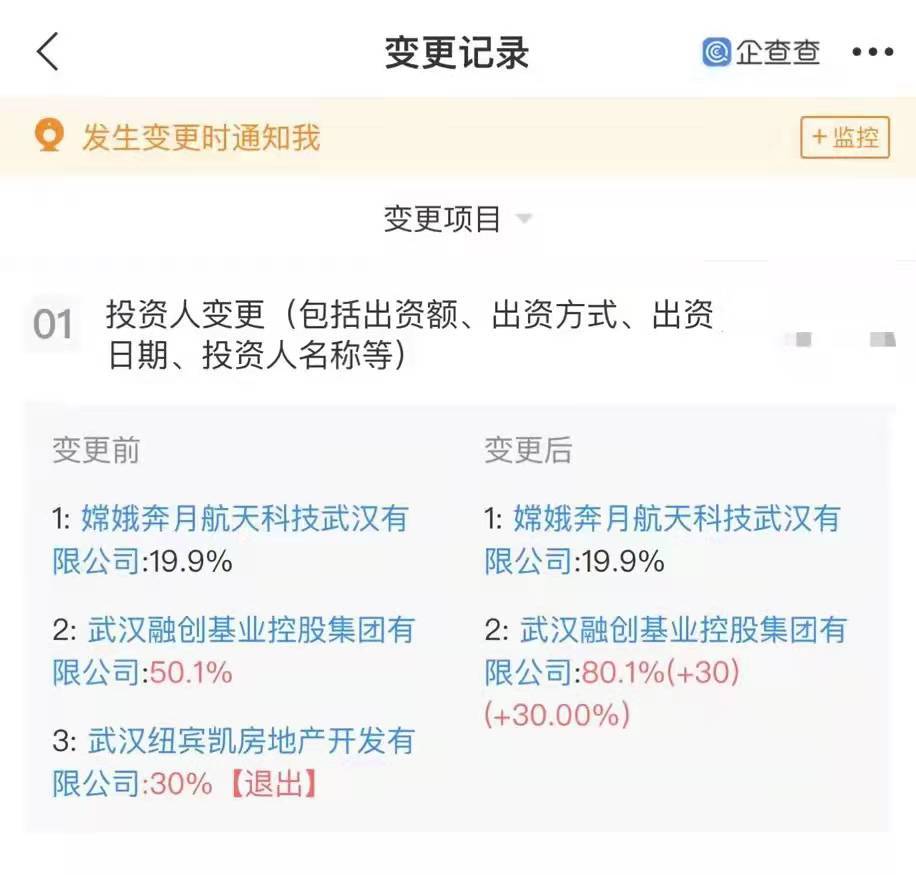
Task: Tap the 发生变更时通知我 banner text
Action: pyautogui.click(x=201, y=137)
